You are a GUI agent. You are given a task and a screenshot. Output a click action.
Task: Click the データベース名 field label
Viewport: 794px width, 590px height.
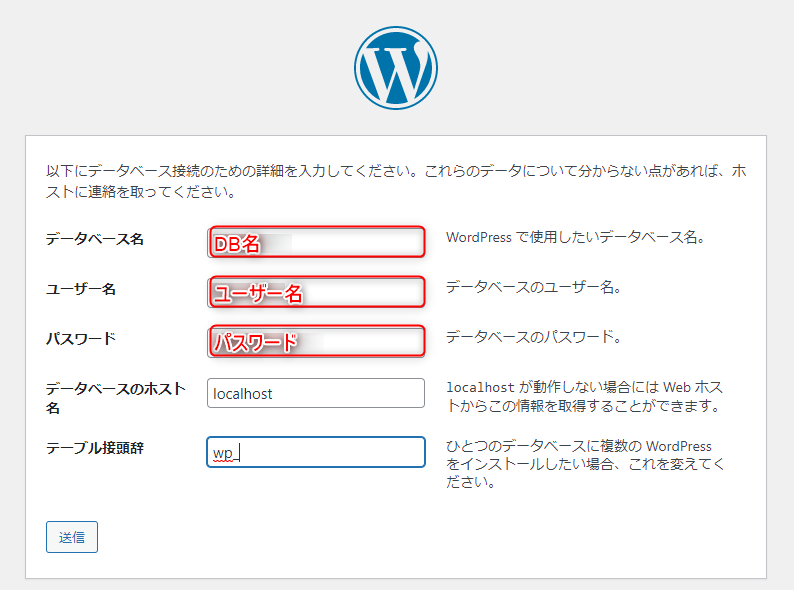click(x=95, y=239)
